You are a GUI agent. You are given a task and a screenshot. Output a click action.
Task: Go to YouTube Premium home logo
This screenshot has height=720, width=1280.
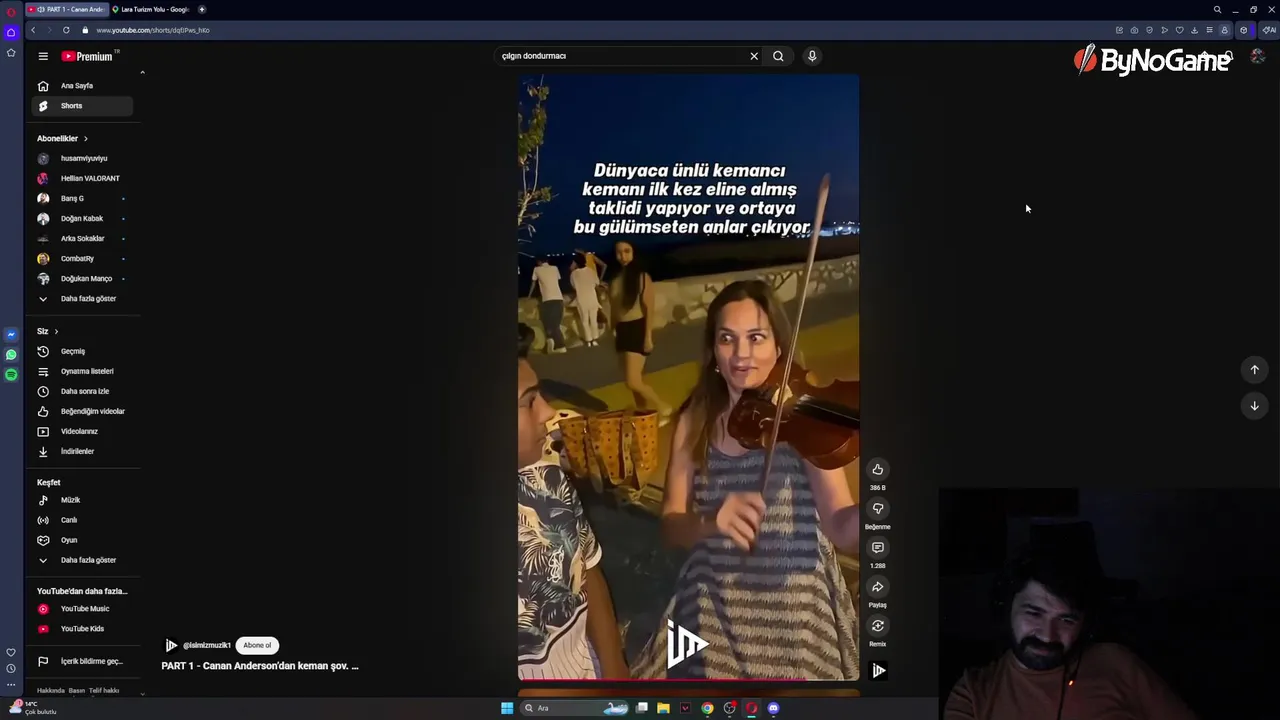87,56
